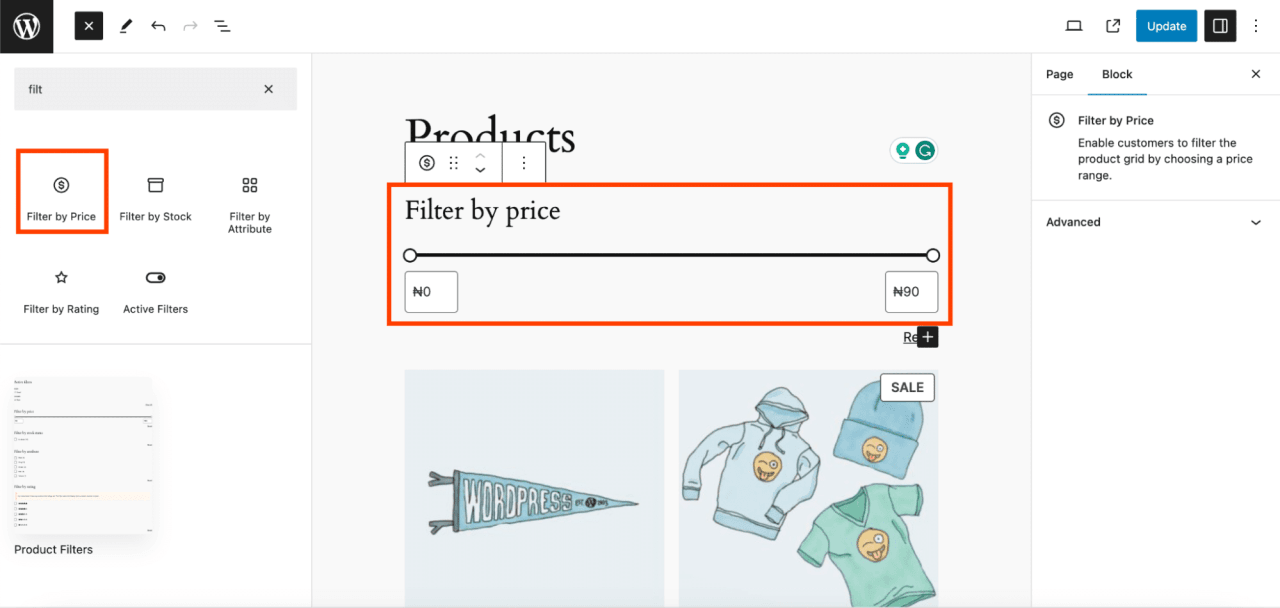
Task: Insert the Filter by Attribute block
Action: [x=250, y=204]
